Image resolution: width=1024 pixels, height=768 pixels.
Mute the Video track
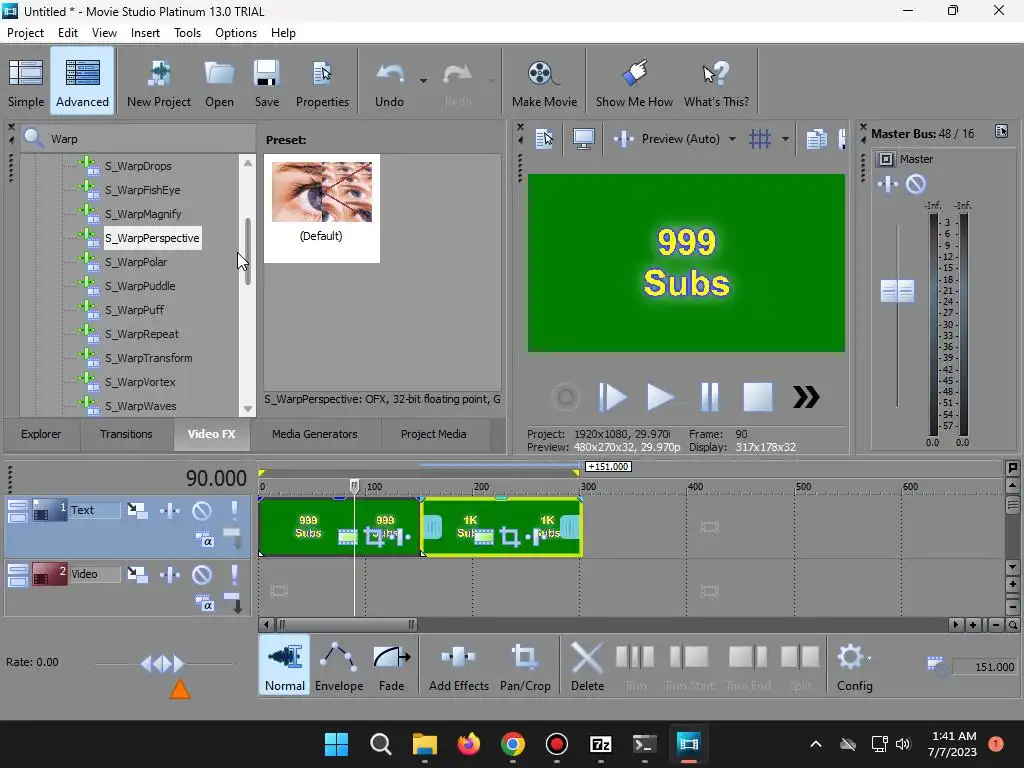tap(201, 574)
